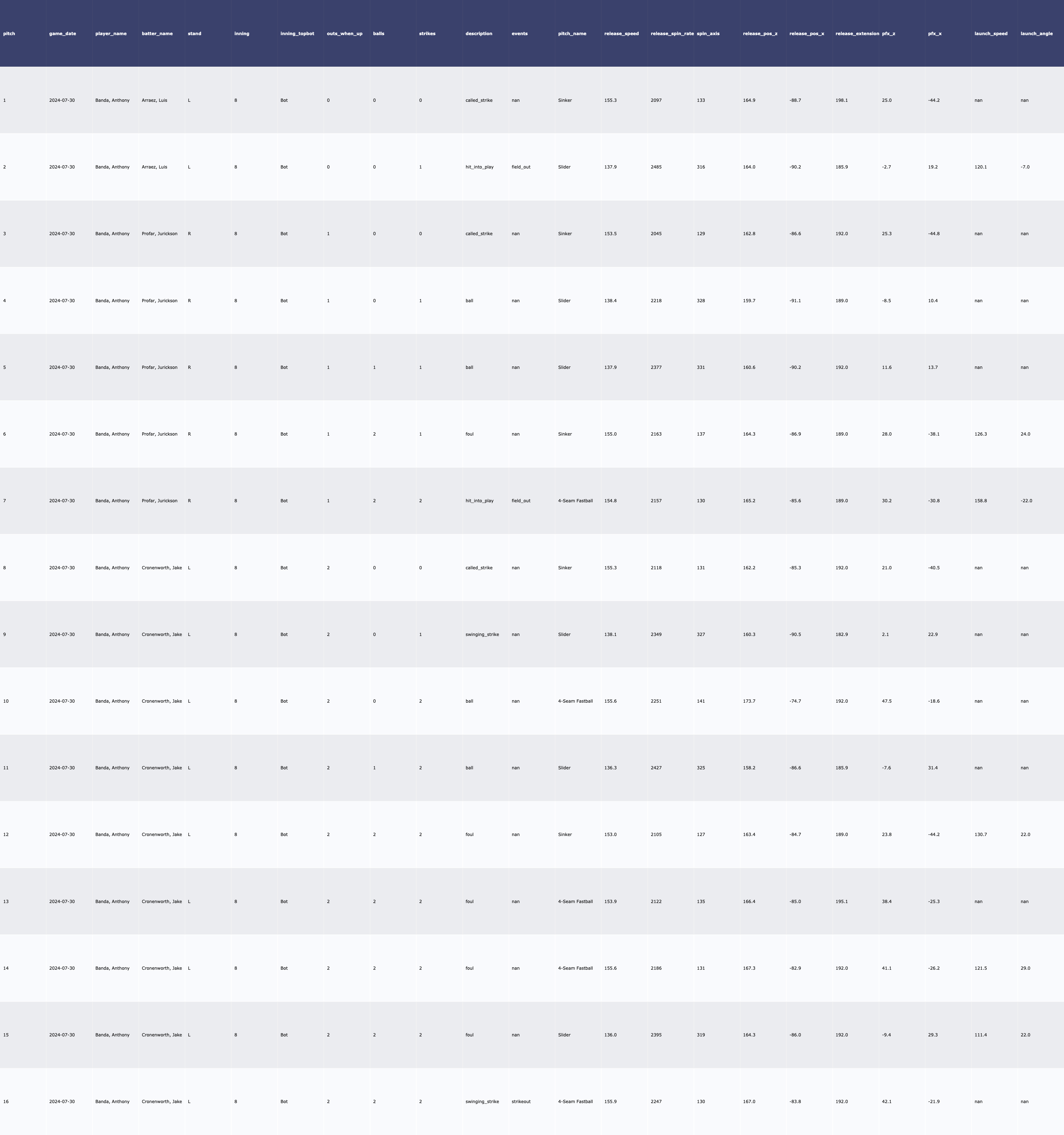Click the pitch number 12 cell

coord(6,835)
